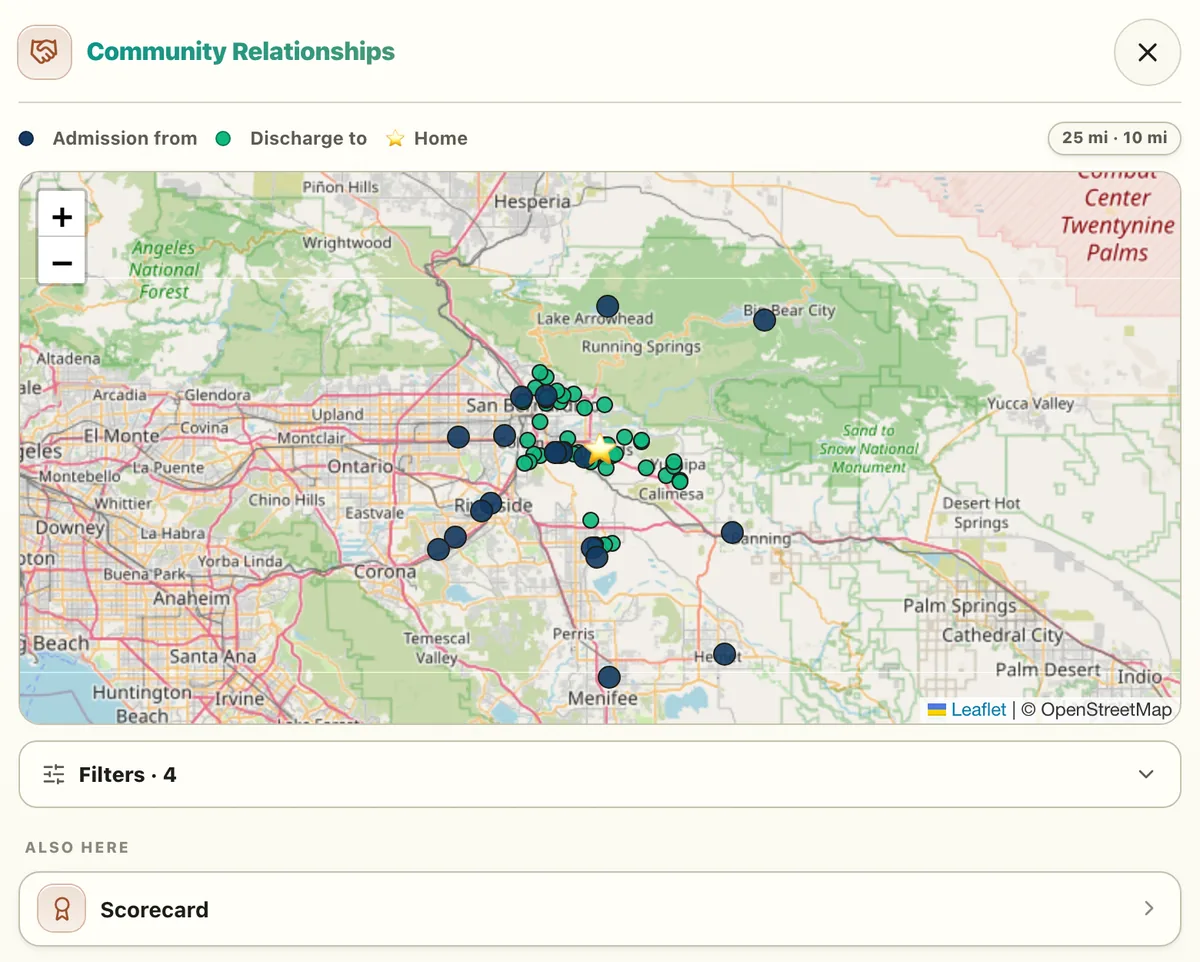This screenshot has width=1200, height=962.
Task: Click the Community Relationships title text
Action: pyautogui.click(x=241, y=52)
